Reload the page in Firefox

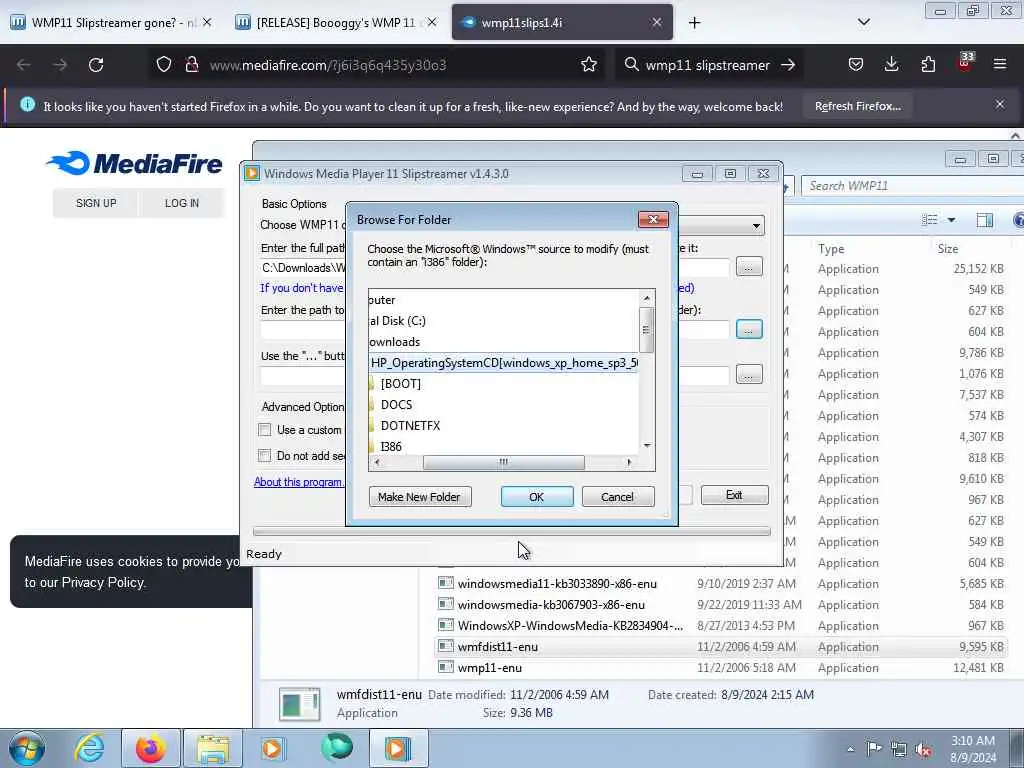96,65
